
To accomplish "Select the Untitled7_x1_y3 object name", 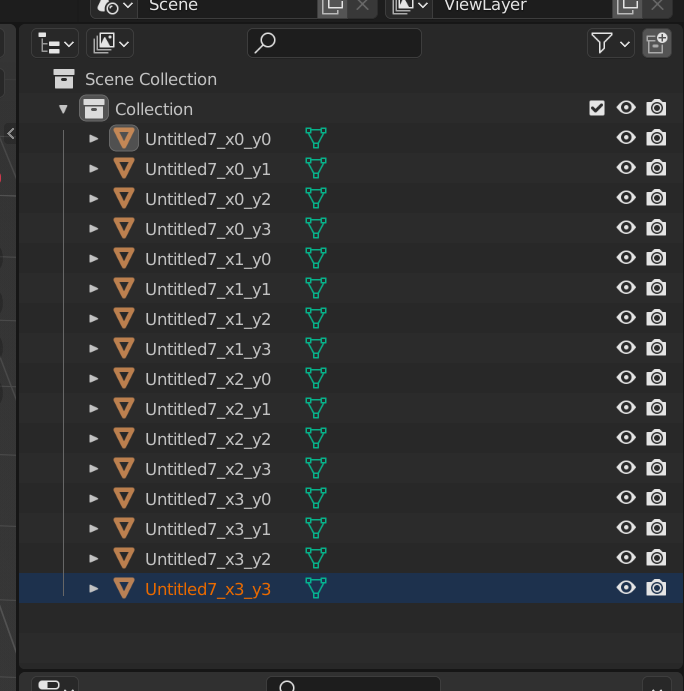I will 208,349.
